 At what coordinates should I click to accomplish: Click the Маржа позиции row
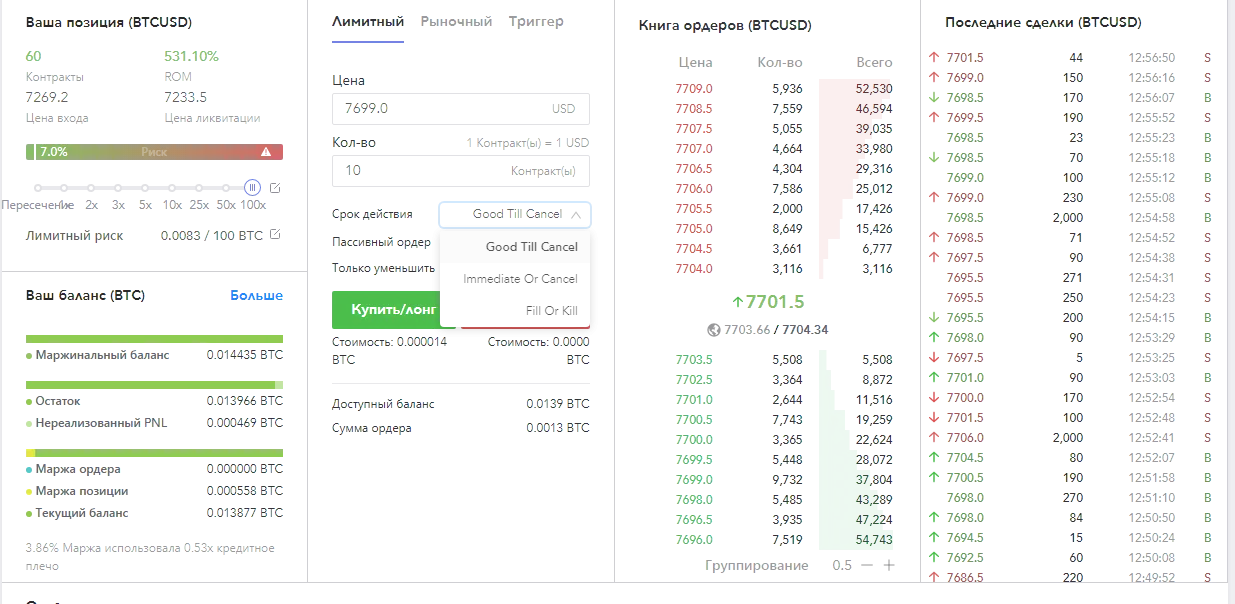154,491
